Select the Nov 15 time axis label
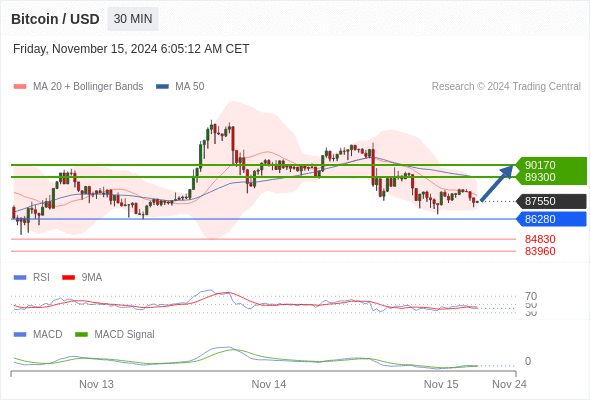The width and height of the screenshot is (590, 400). pyautogui.click(x=441, y=384)
